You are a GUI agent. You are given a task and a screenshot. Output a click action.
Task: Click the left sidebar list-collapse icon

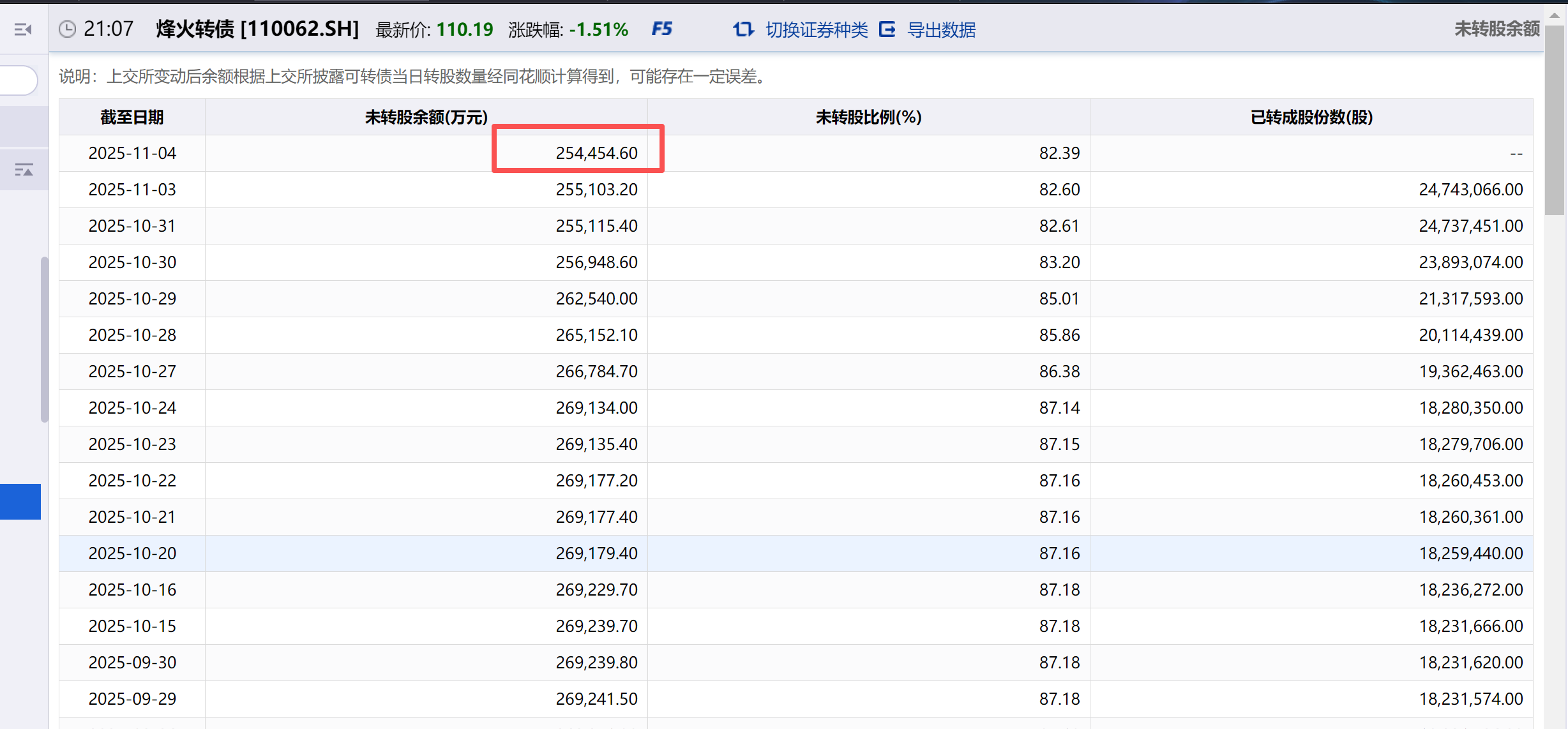point(24,170)
